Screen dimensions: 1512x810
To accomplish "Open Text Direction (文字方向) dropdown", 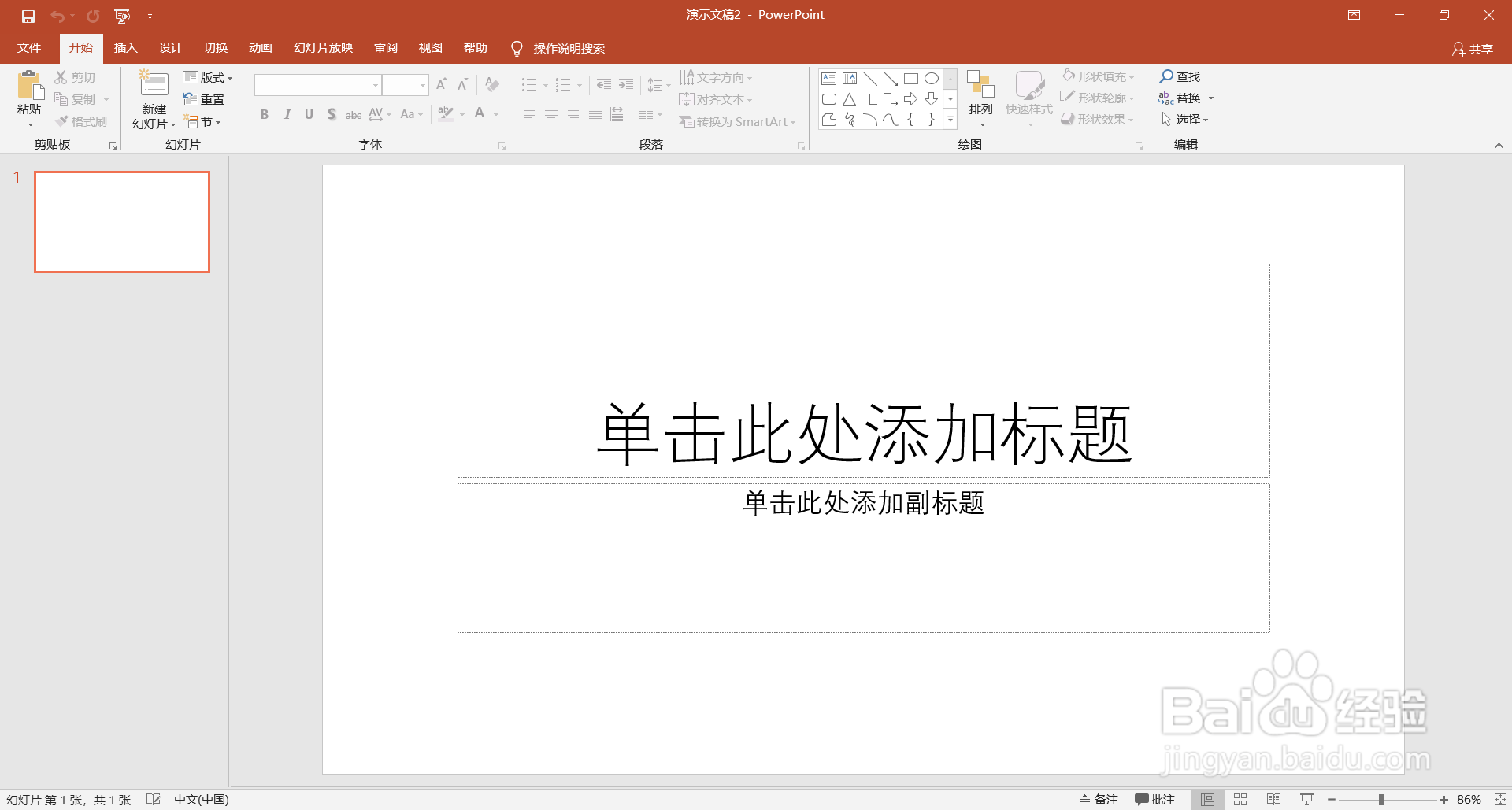I will click(x=716, y=77).
